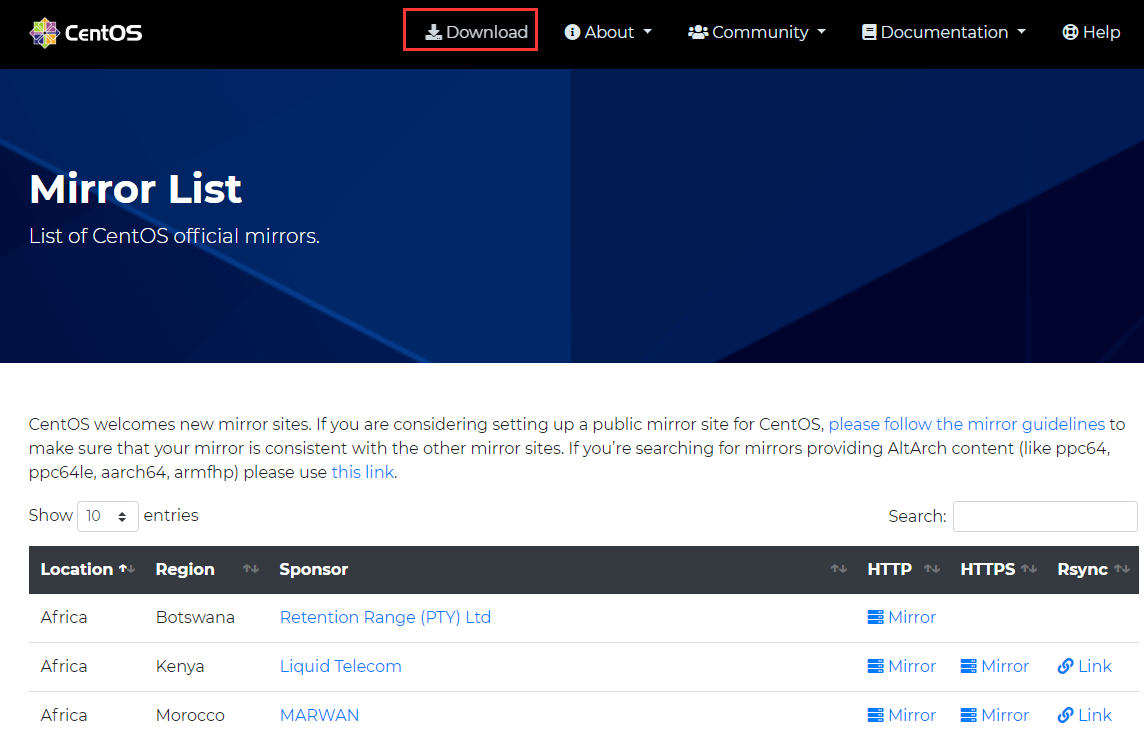Click the Mirror List heading

[x=136, y=189]
